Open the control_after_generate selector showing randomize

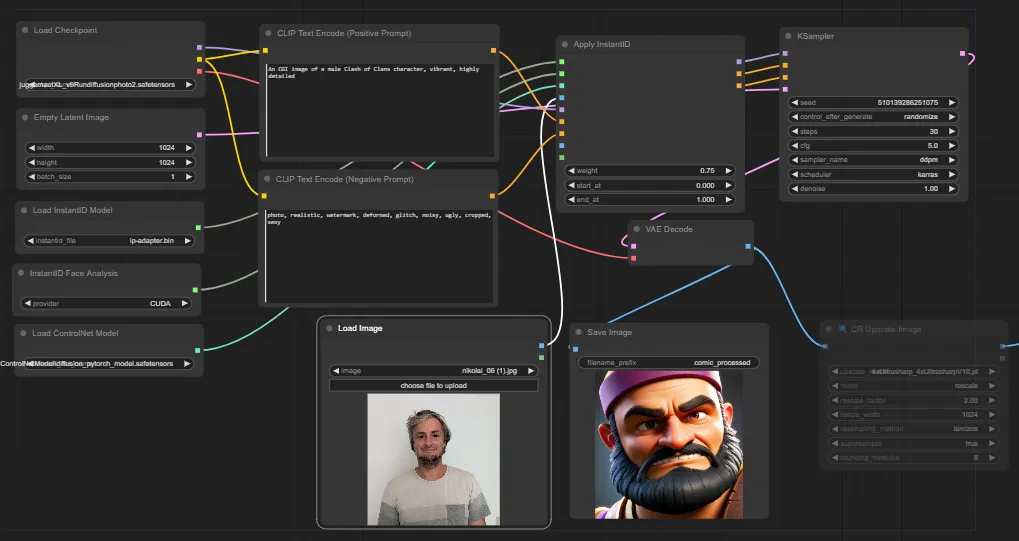873,117
